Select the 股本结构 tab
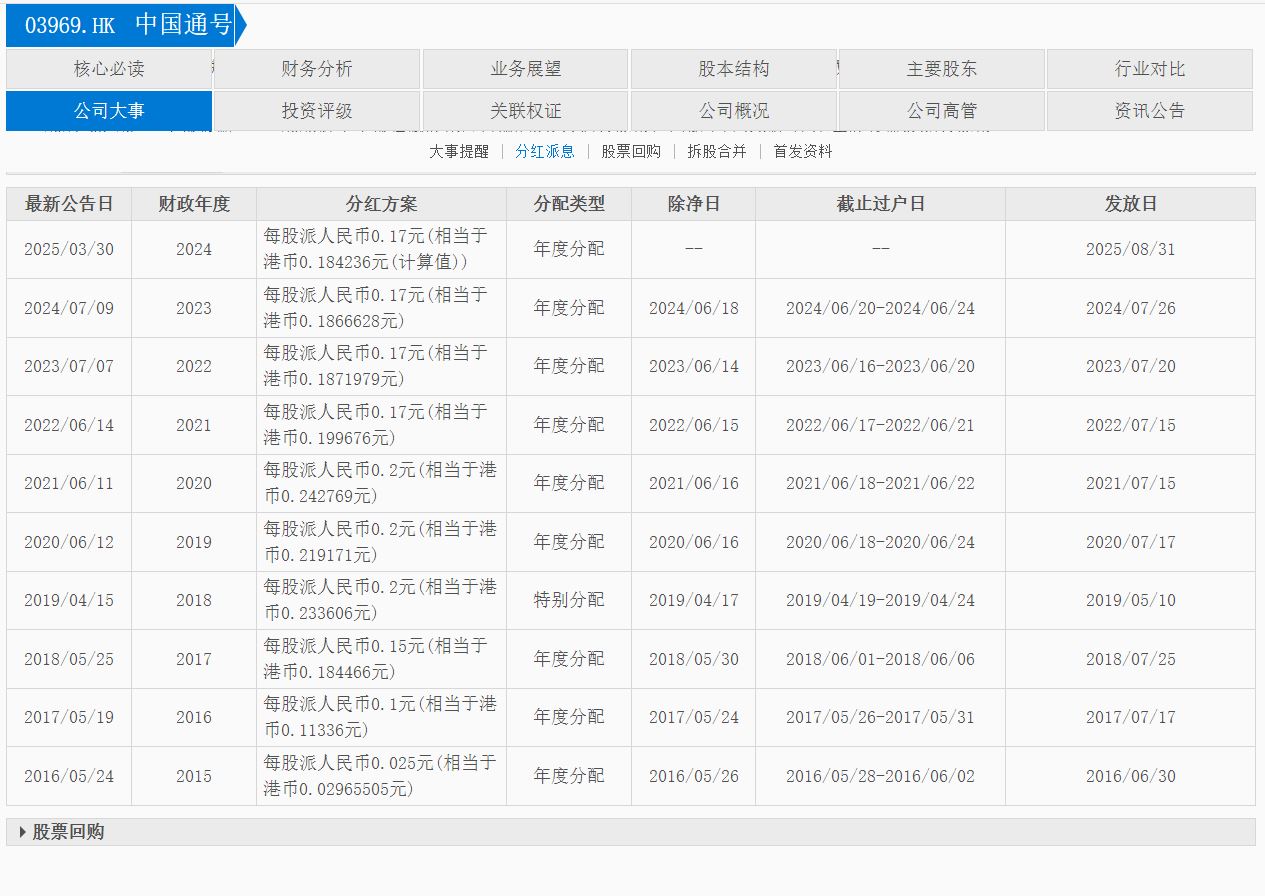This screenshot has height=896, width=1265. click(734, 69)
